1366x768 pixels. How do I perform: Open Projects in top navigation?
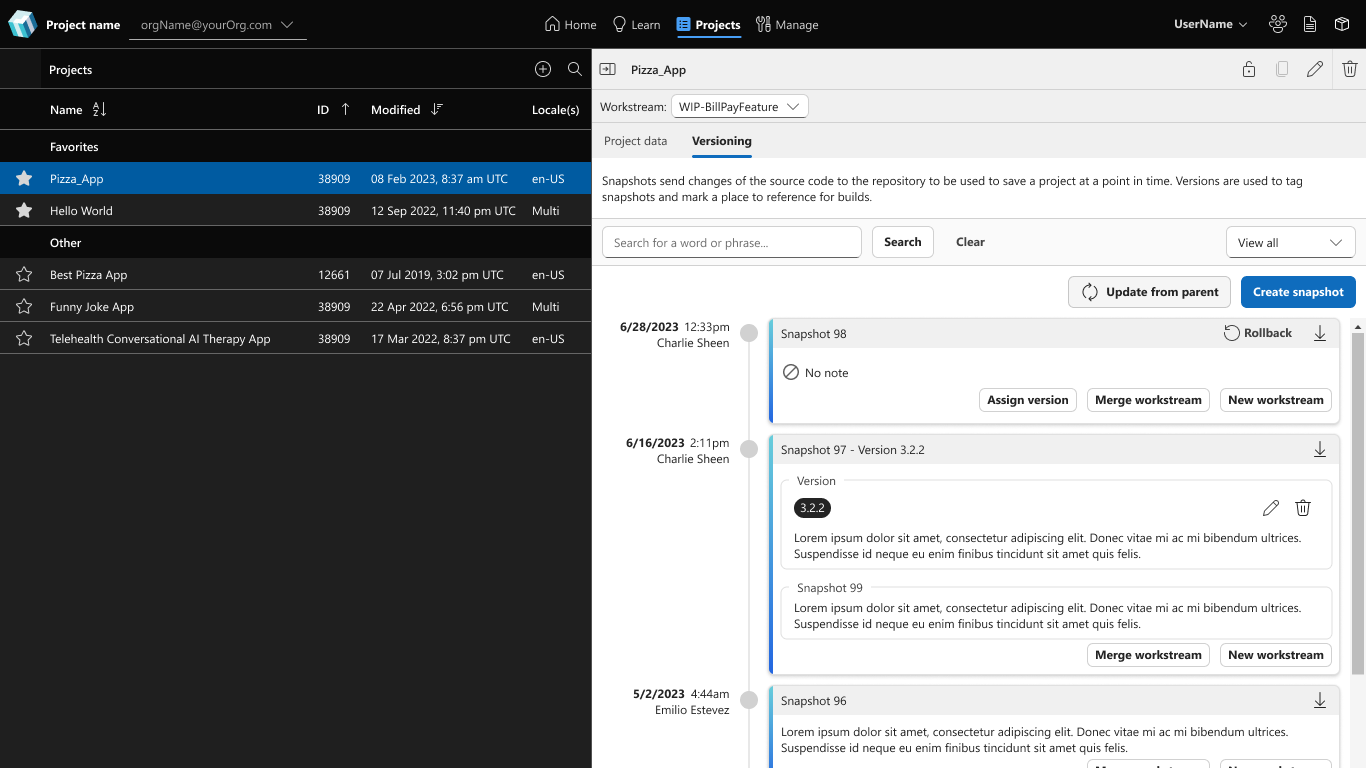click(x=708, y=25)
